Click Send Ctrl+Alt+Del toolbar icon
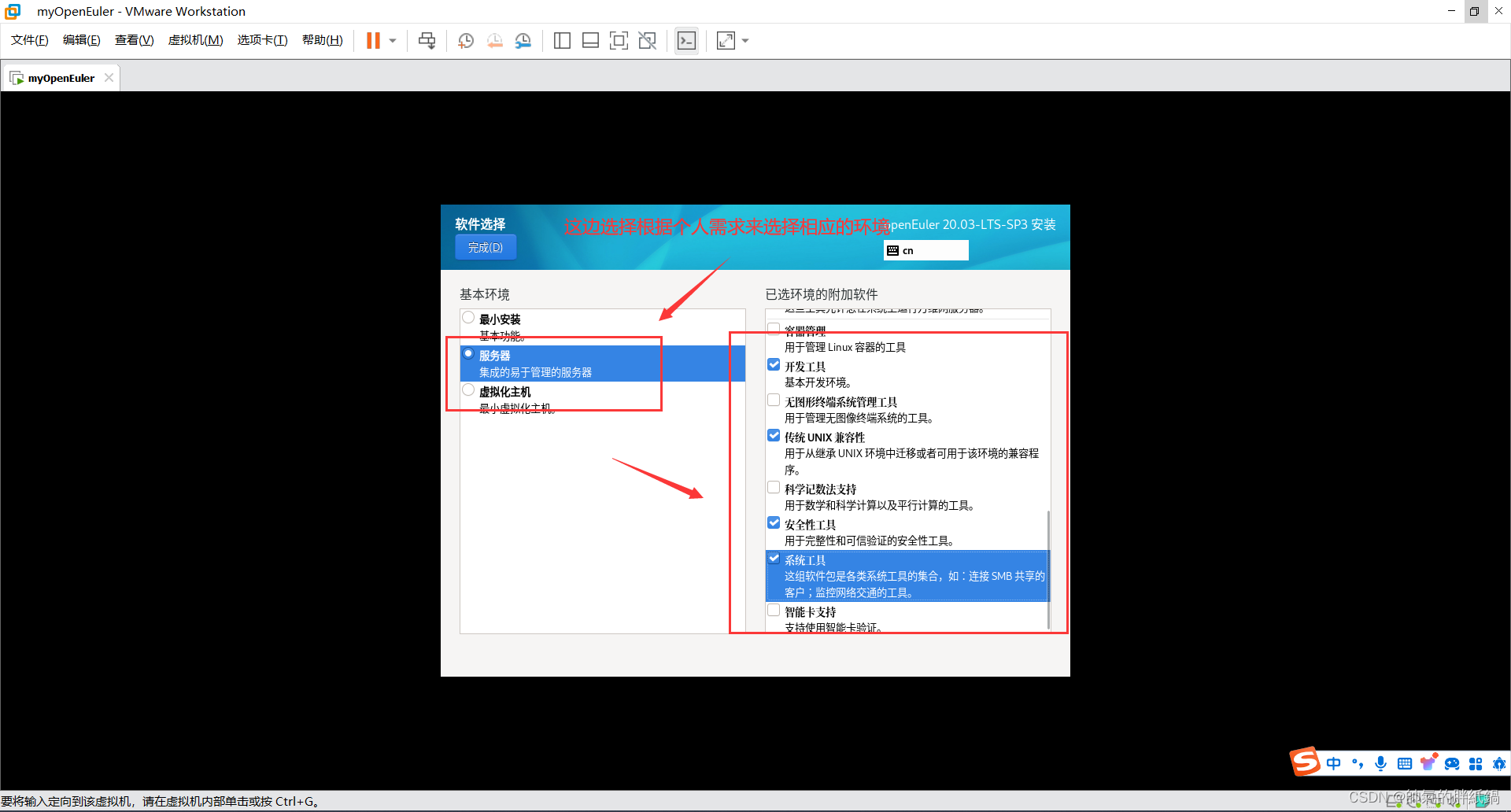The image size is (1511, 812). (x=427, y=40)
